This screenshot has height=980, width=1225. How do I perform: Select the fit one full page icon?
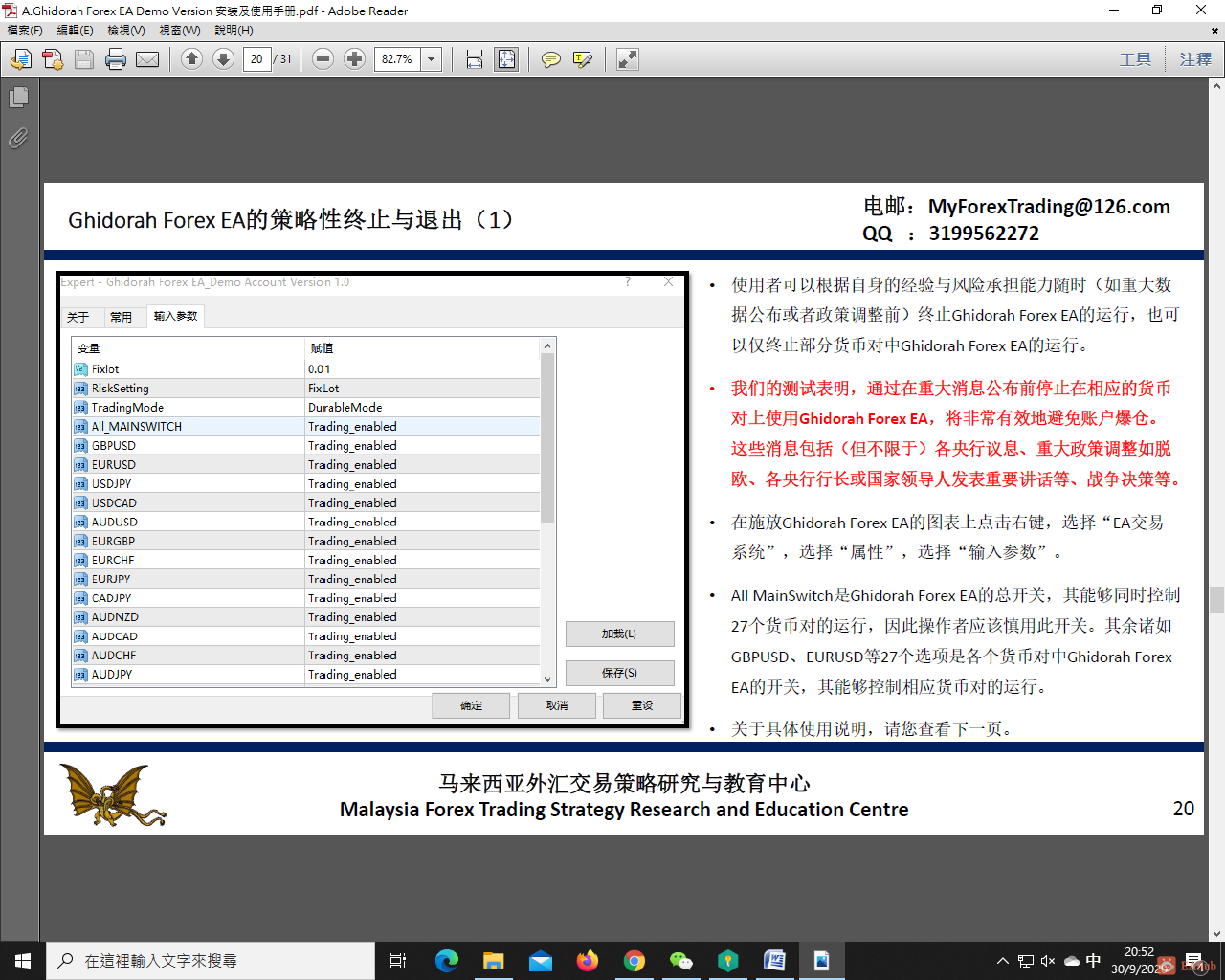click(506, 59)
